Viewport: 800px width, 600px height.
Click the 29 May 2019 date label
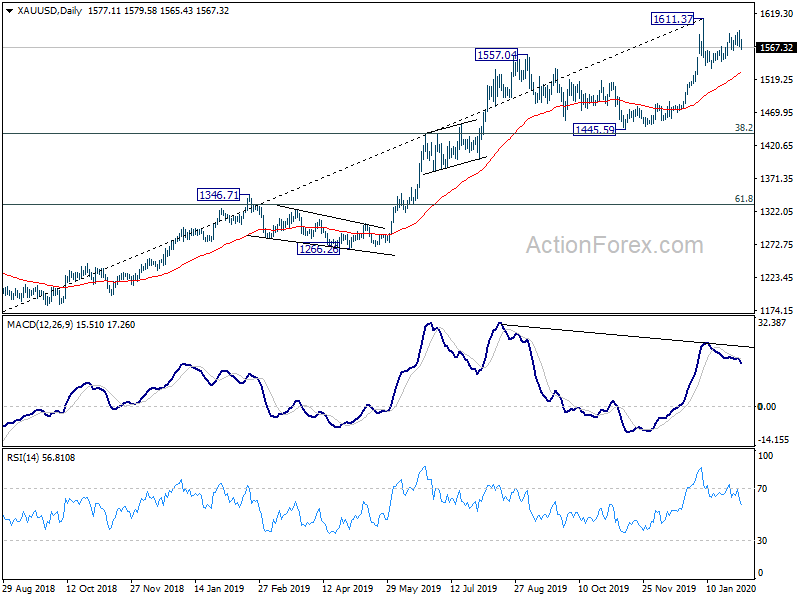pos(413,588)
